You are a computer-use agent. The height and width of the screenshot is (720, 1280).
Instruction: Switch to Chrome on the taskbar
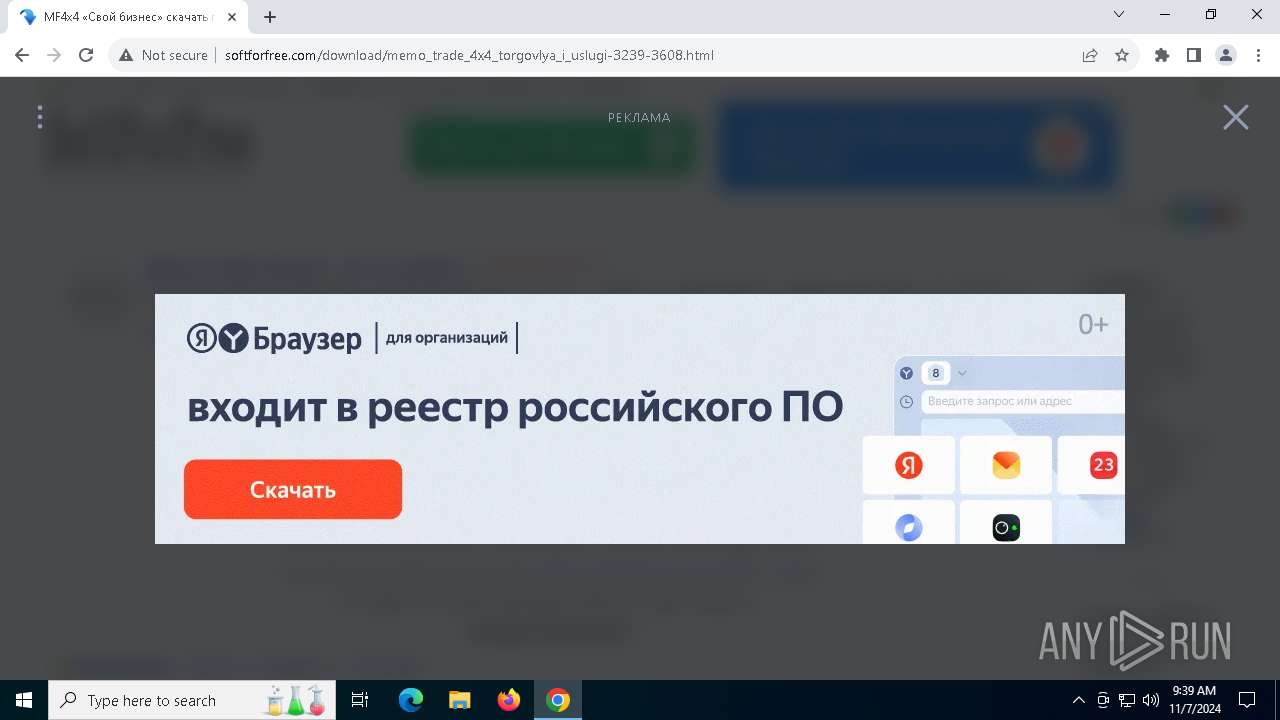click(558, 700)
